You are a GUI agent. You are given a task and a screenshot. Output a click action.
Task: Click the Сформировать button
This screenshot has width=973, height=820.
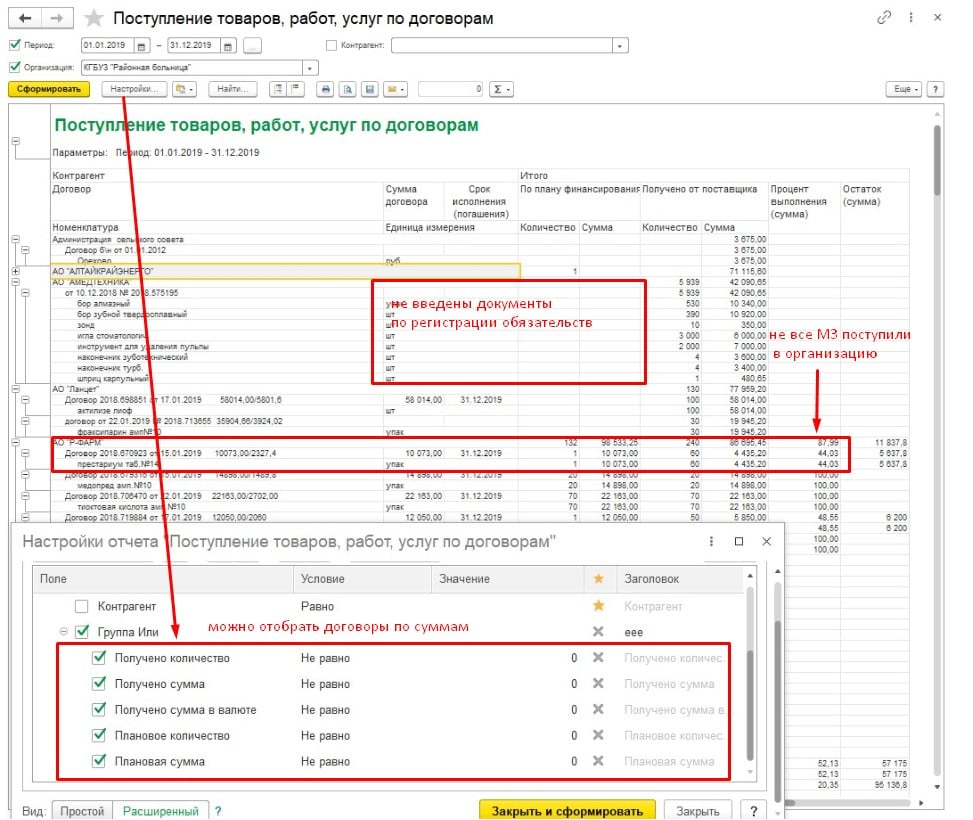pos(49,89)
